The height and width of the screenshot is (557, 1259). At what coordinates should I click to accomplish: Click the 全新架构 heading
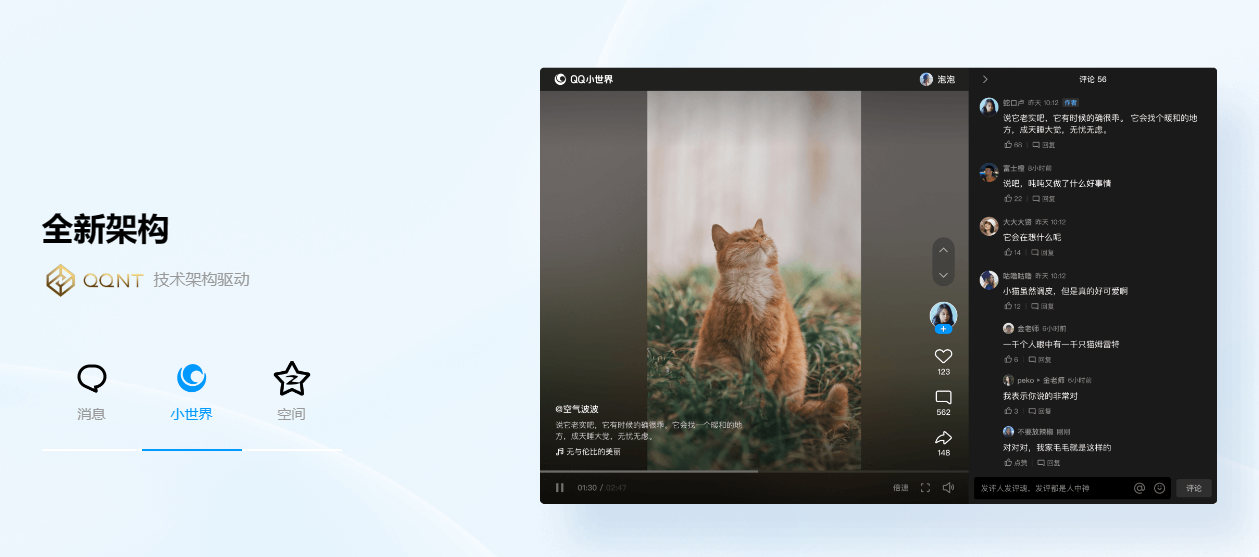tap(105, 229)
